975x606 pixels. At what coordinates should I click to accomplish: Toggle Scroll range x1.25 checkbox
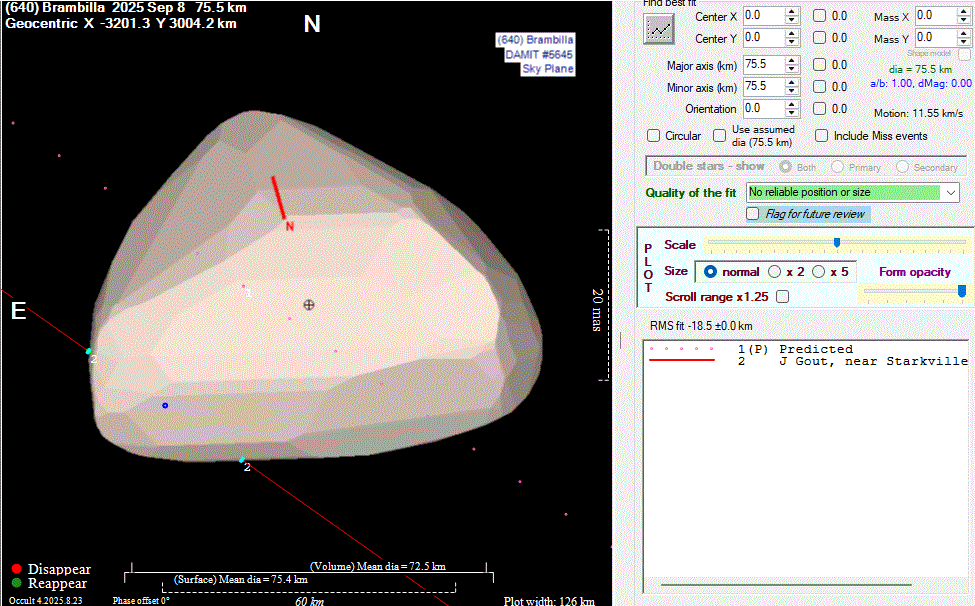782,297
